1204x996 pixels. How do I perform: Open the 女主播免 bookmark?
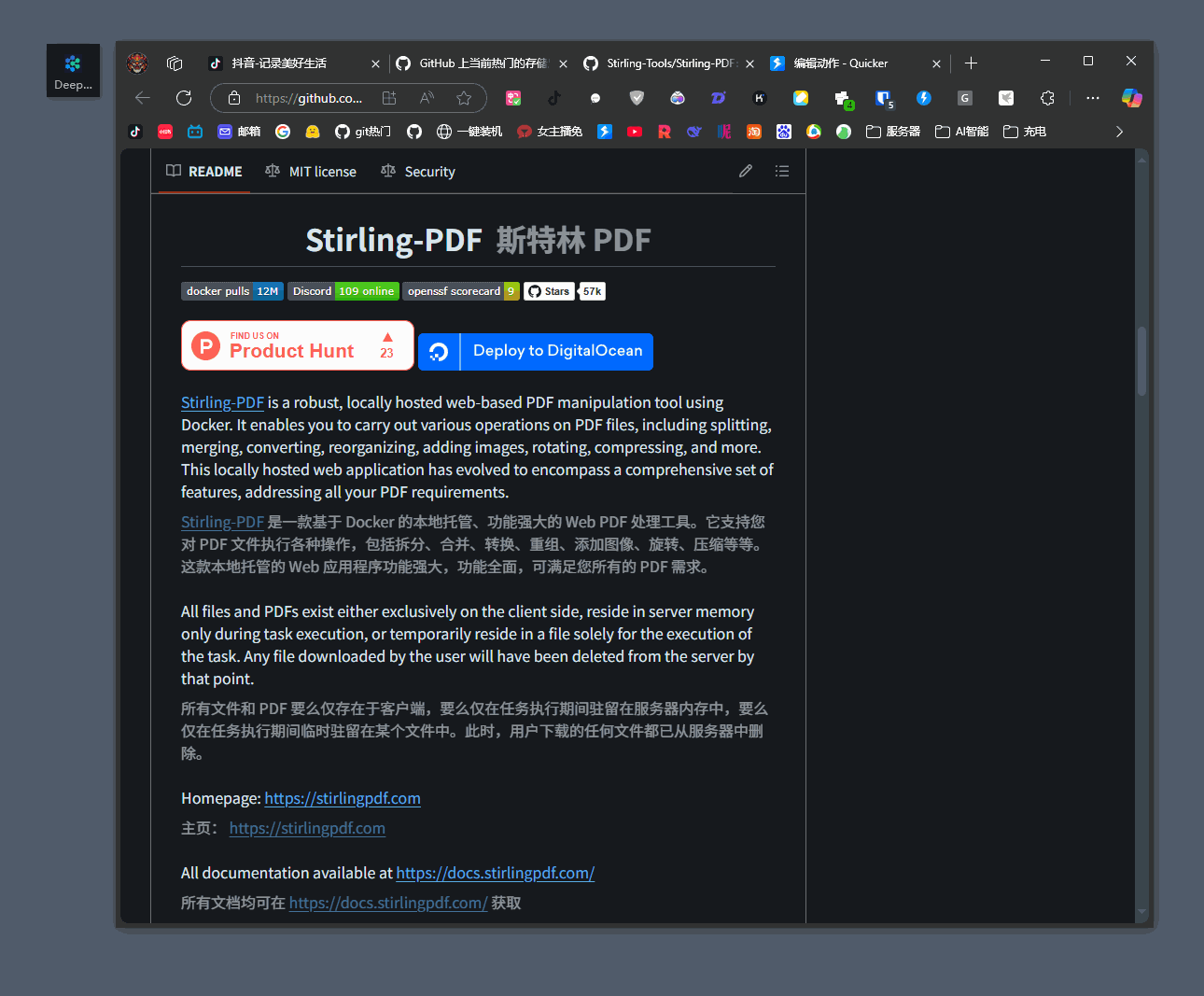click(x=550, y=132)
